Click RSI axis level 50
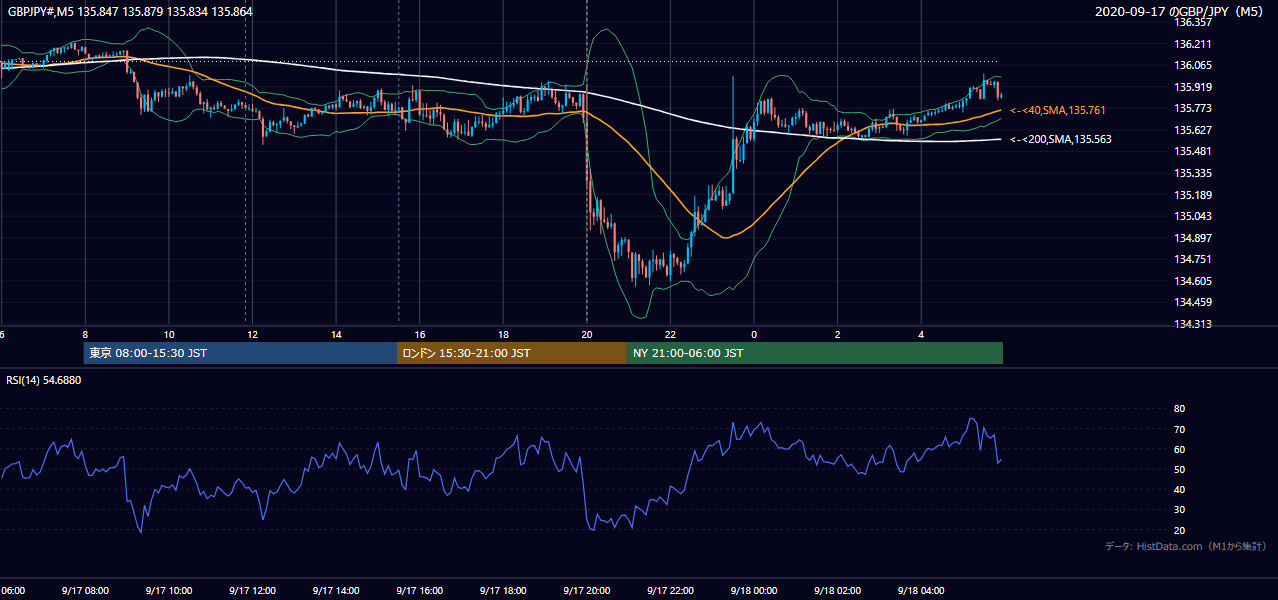The height and width of the screenshot is (600, 1278). pos(1180,470)
